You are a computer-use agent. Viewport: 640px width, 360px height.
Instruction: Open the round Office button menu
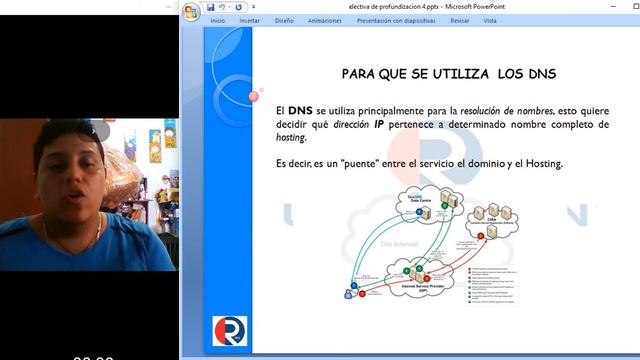[191, 11]
